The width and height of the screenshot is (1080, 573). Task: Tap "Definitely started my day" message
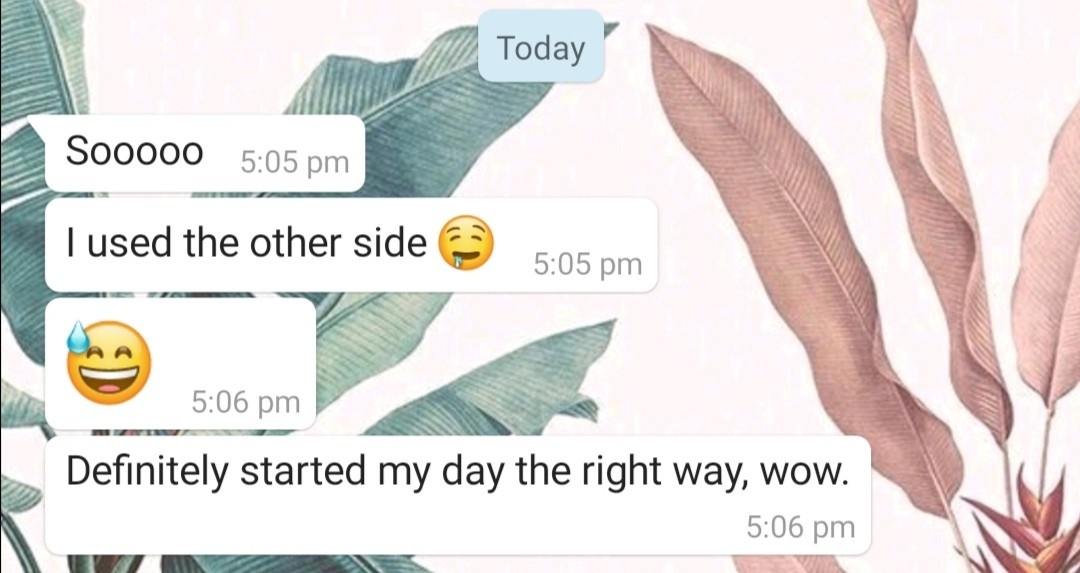click(458, 495)
